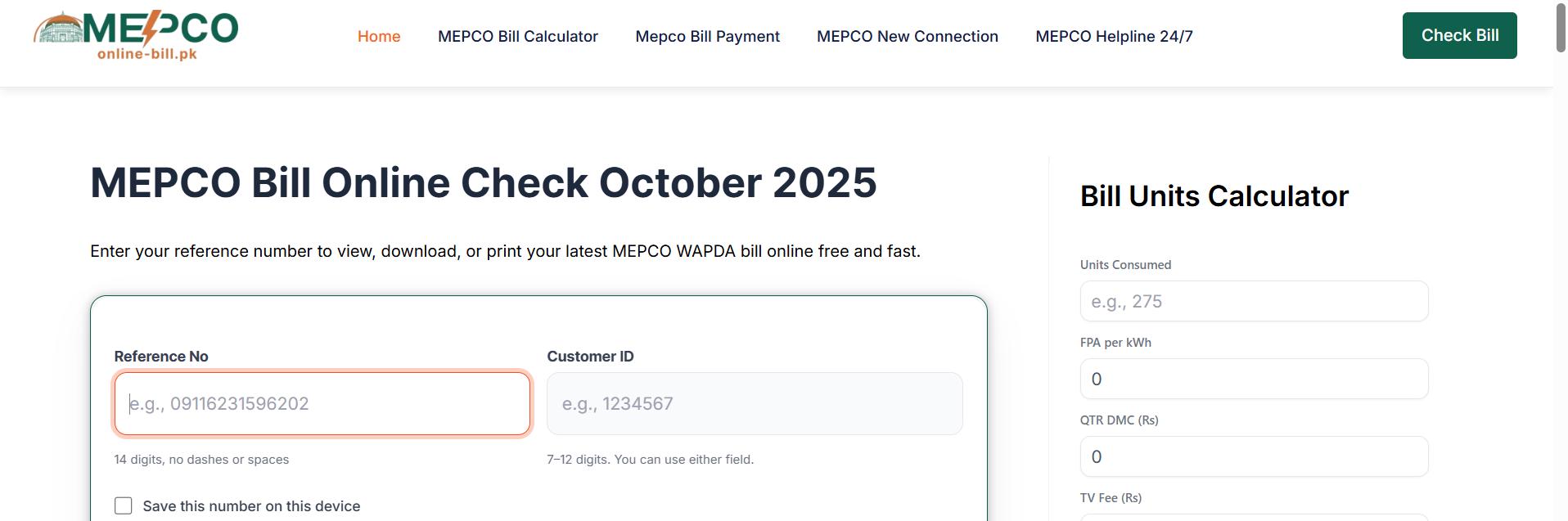This screenshot has width=1568, height=521.
Task: Open the Home navigation link
Action: (x=379, y=36)
